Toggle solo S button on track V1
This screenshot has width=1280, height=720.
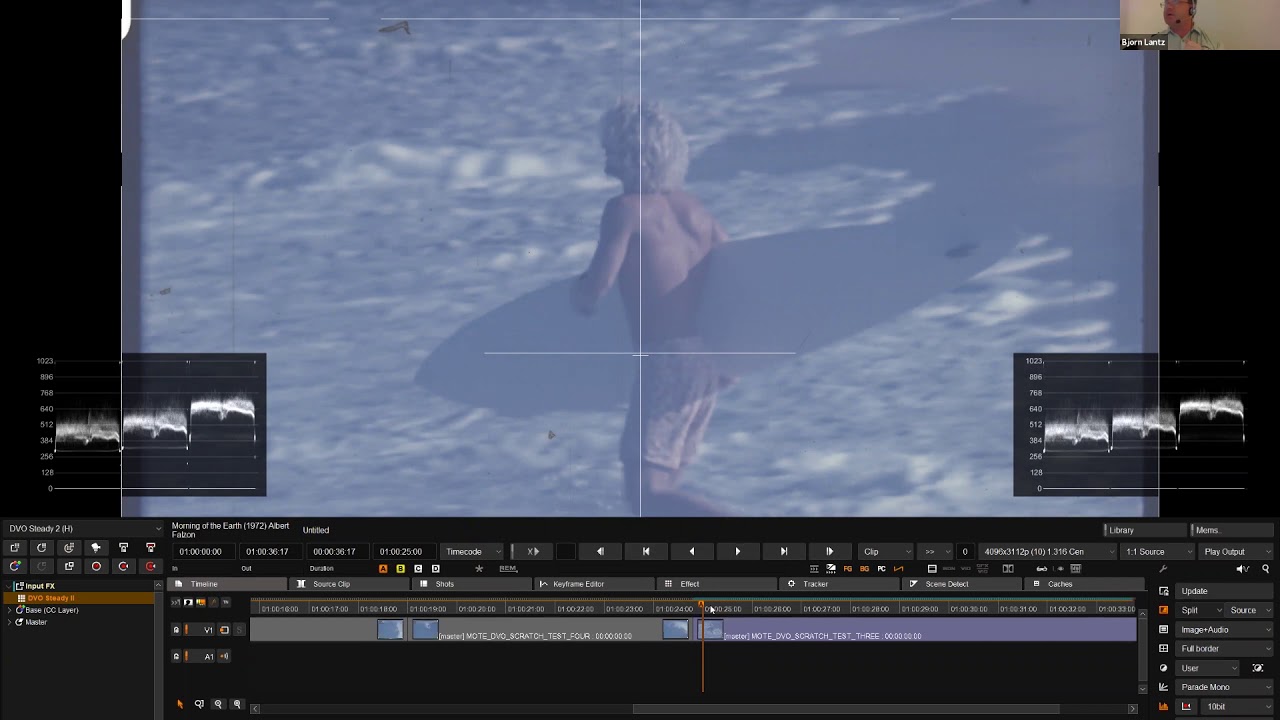[x=239, y=630]
